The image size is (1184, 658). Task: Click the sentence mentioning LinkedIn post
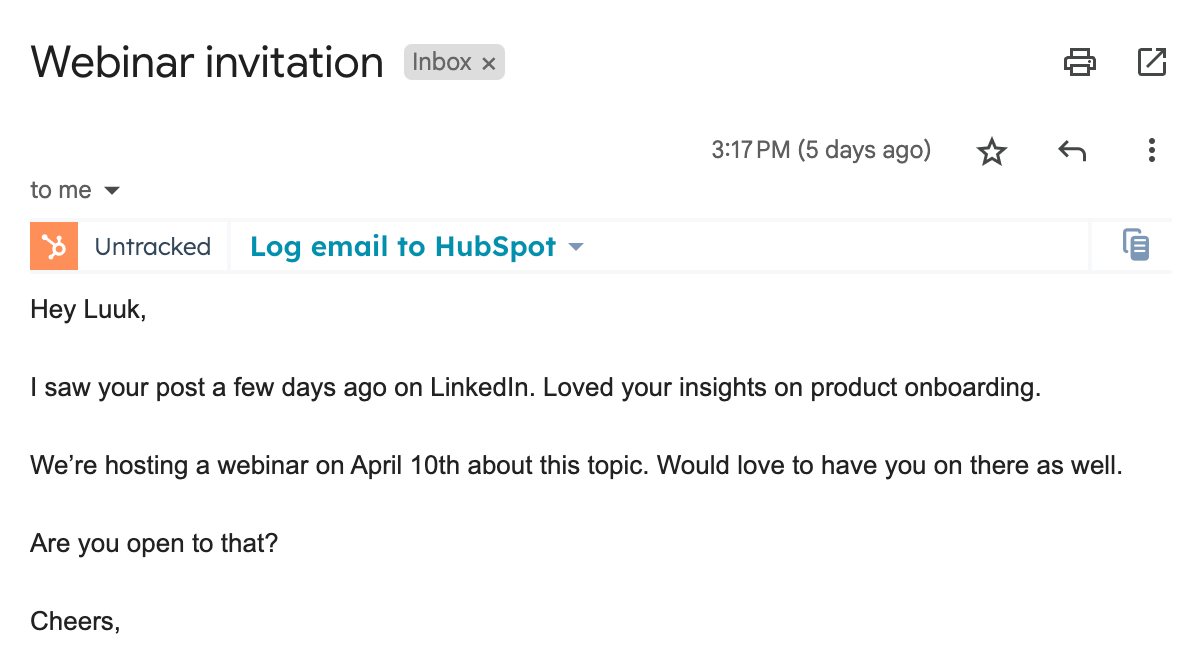coord(535,388)
